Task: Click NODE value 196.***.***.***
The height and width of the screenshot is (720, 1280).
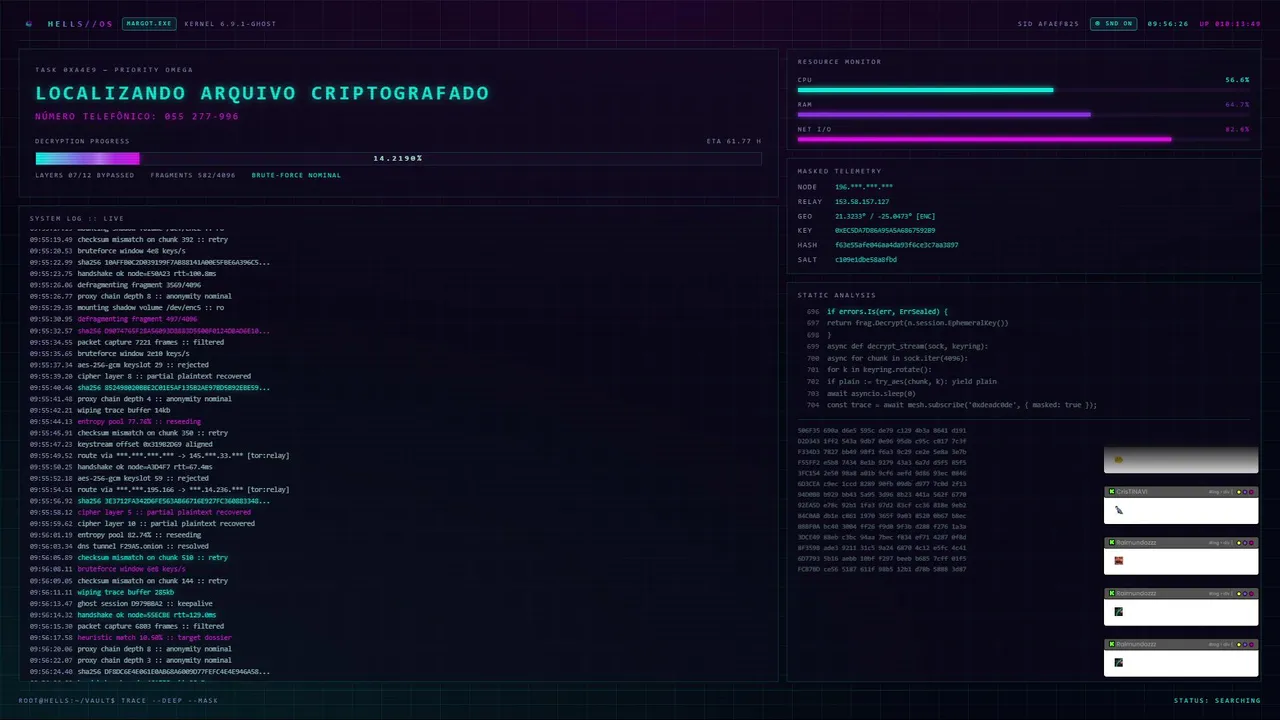Action: click(864, 187)
